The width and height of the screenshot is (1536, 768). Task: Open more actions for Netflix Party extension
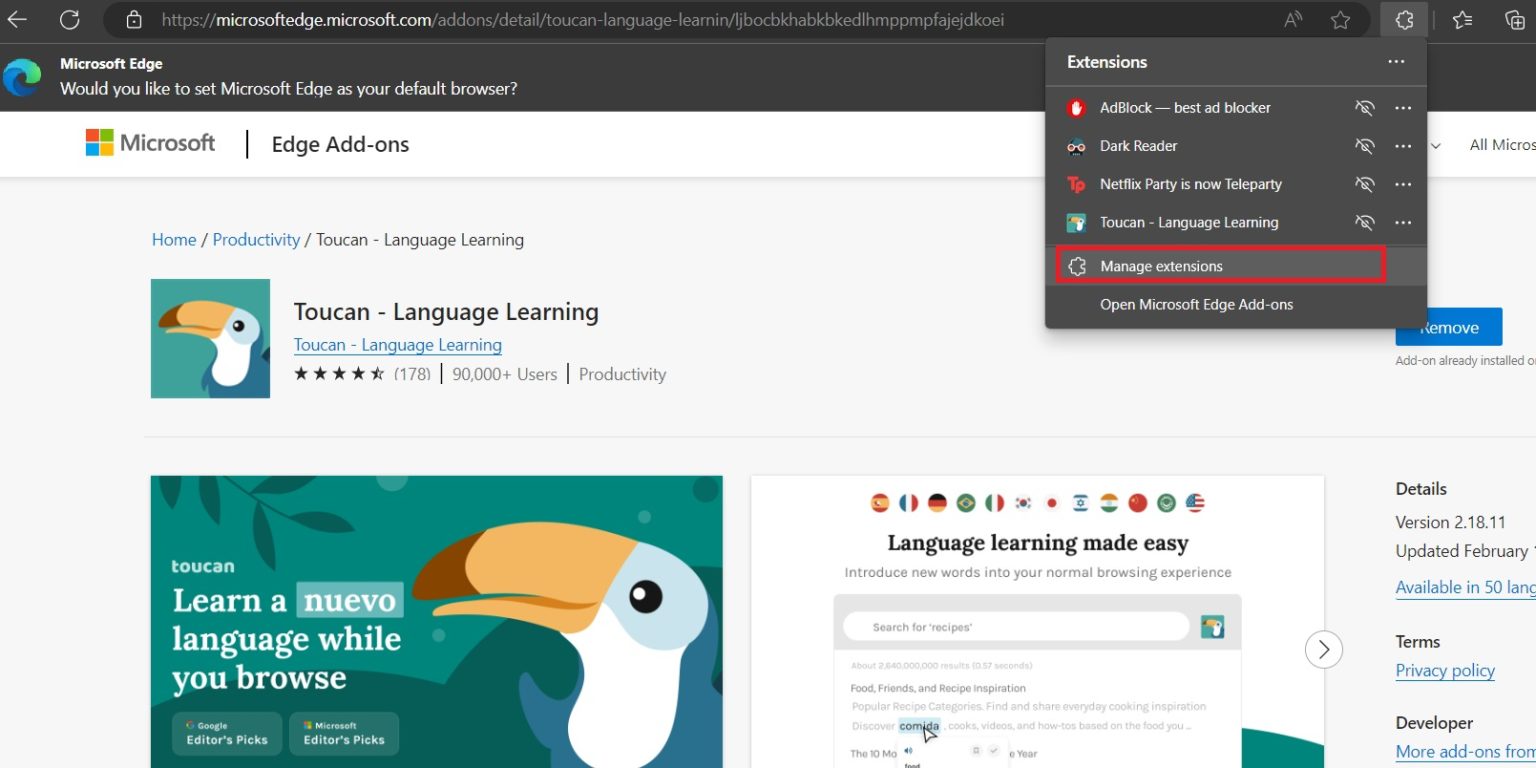point(1403,184)
